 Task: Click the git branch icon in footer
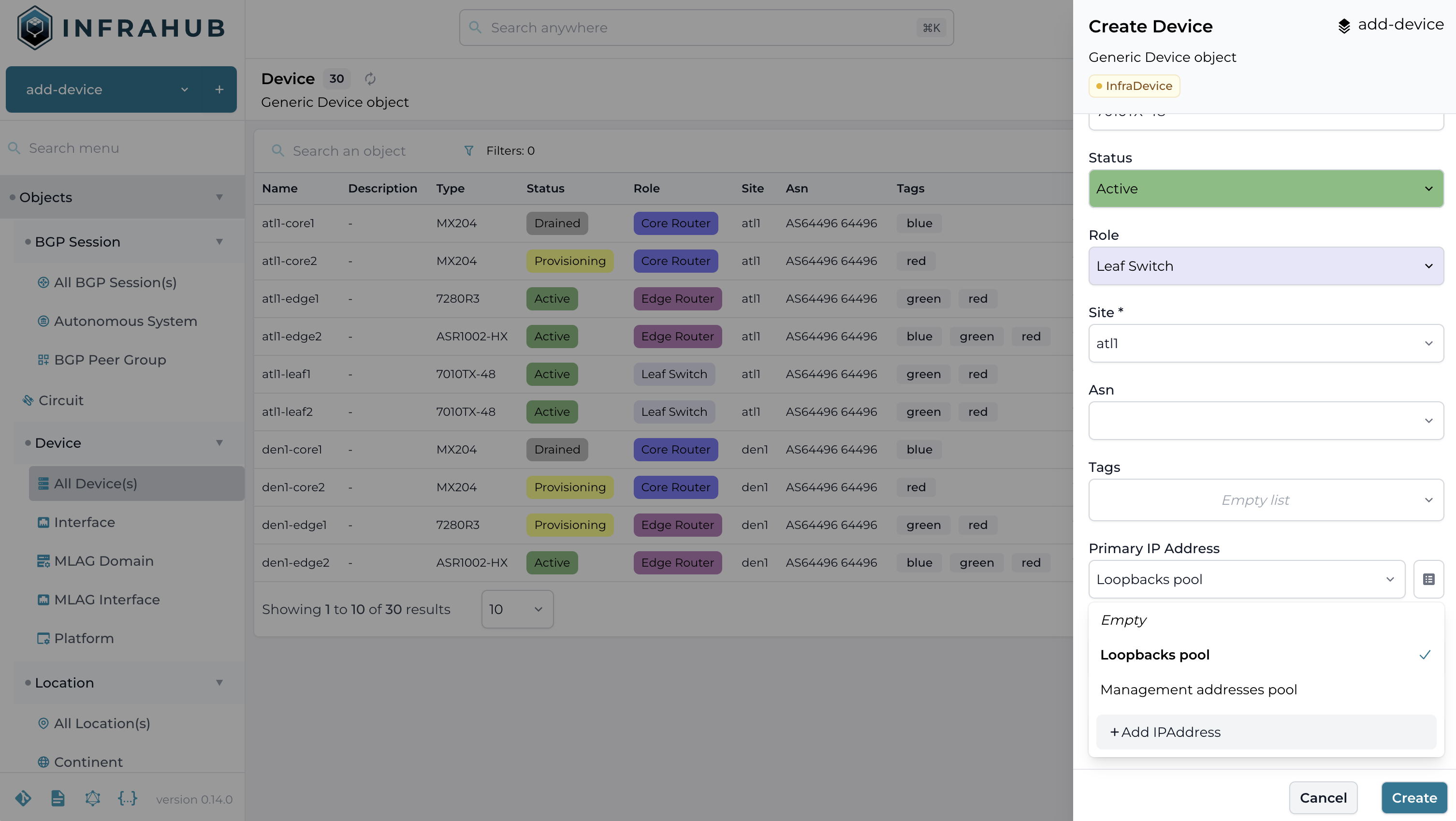click(23, 798)
